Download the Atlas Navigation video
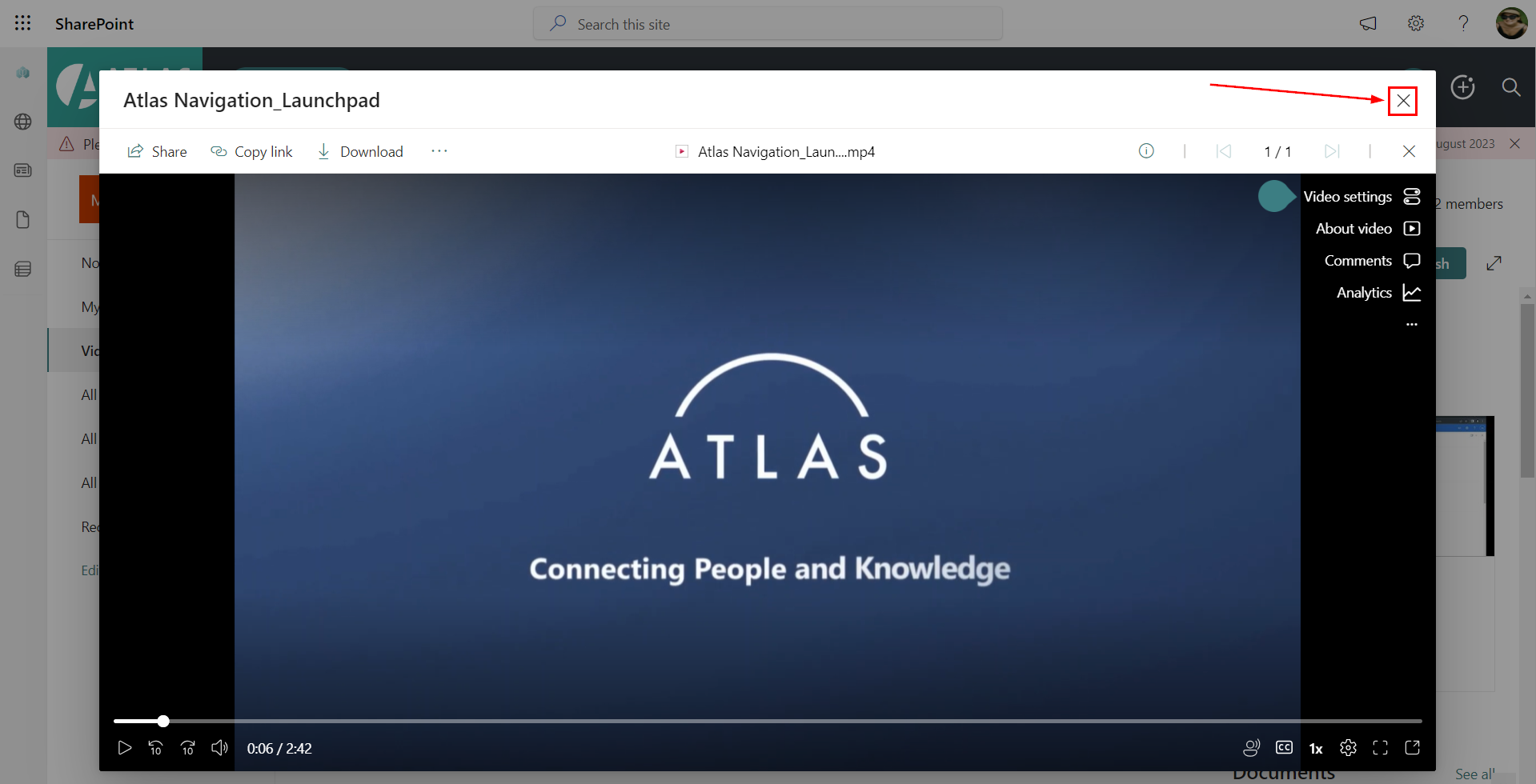The image size is (1536, 784). pos(359,151)
